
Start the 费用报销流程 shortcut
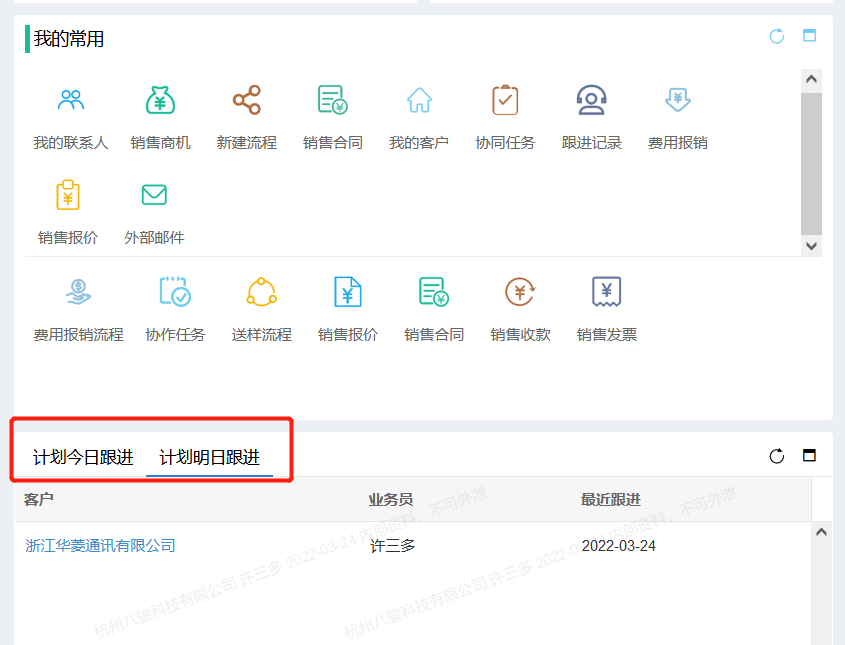click(78, 292)
